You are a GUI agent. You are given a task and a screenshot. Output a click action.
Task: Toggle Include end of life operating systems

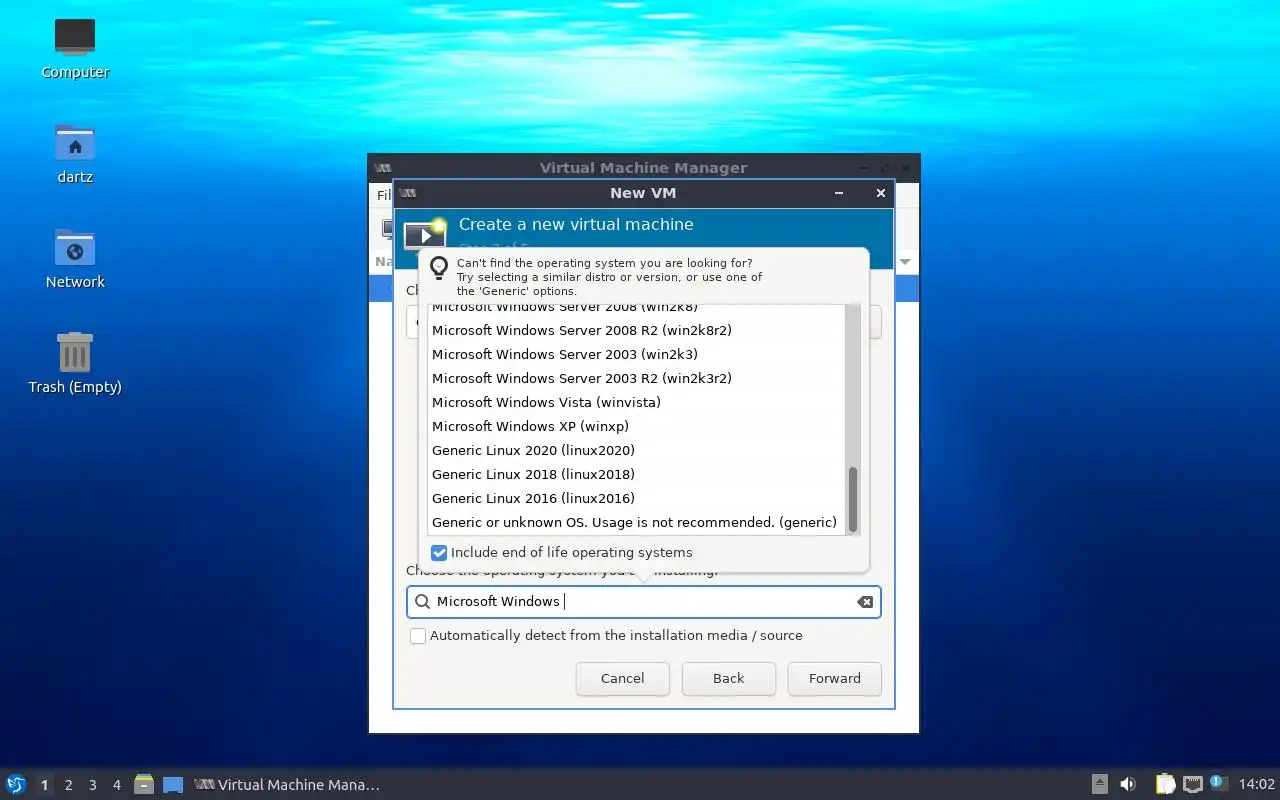click(x=439, y=553)
